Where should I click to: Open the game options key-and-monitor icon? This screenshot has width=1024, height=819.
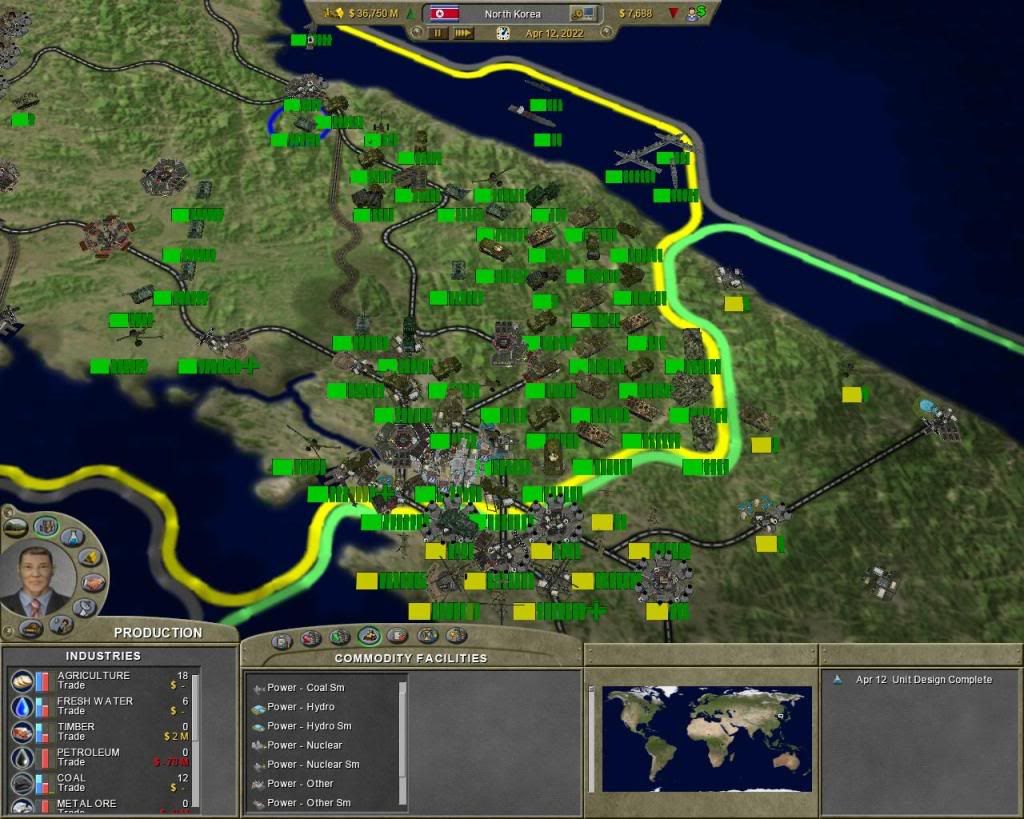[x=583, y=13]
